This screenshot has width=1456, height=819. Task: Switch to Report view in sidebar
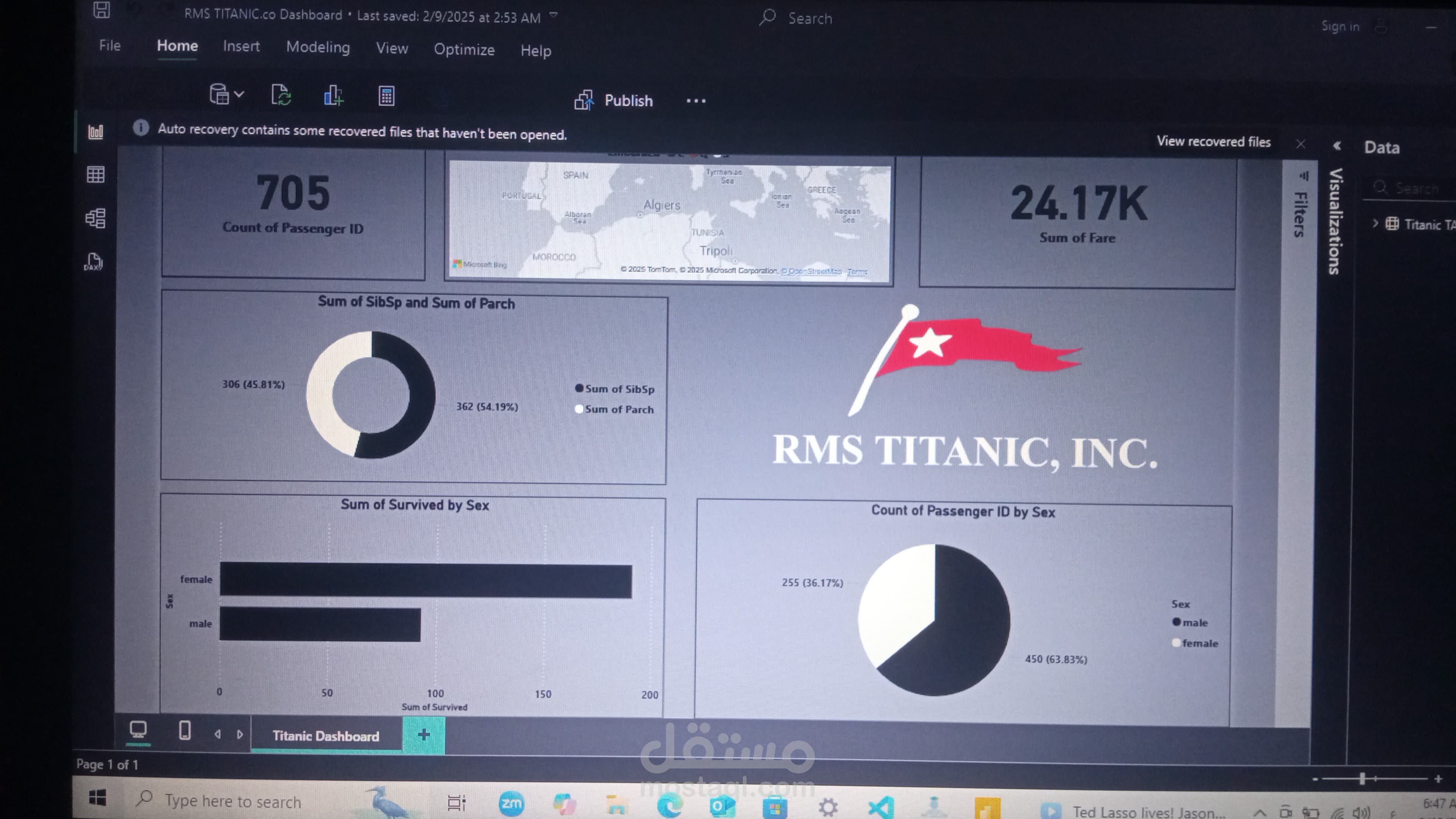[96, 132]
